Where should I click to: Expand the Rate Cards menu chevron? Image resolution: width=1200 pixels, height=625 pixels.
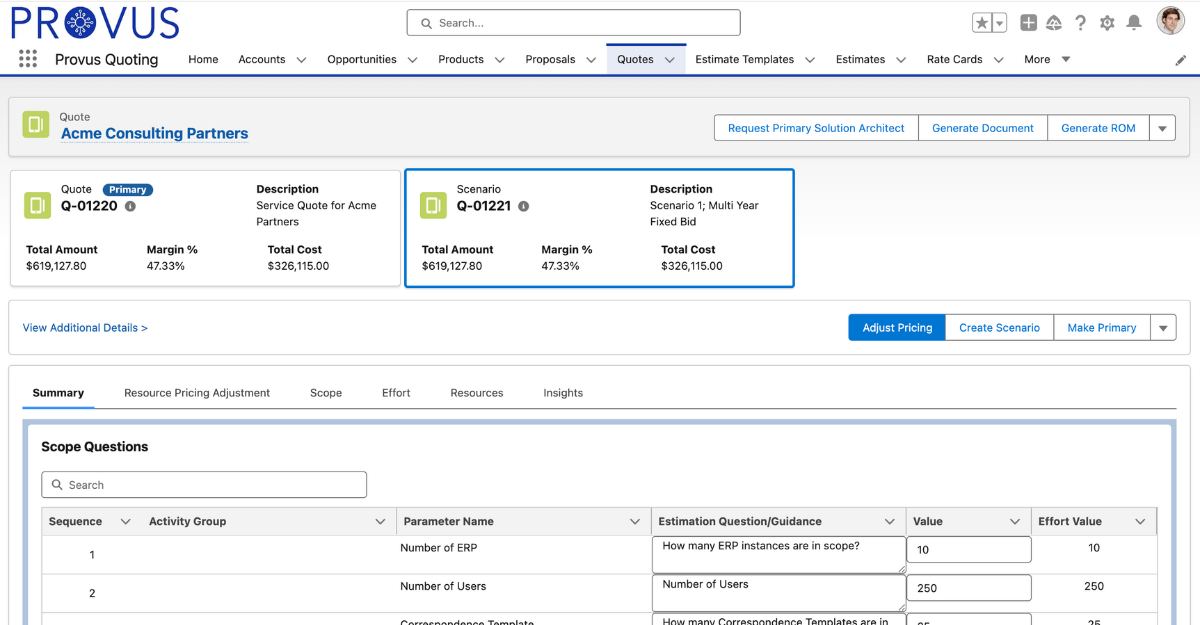coord(998,60)
